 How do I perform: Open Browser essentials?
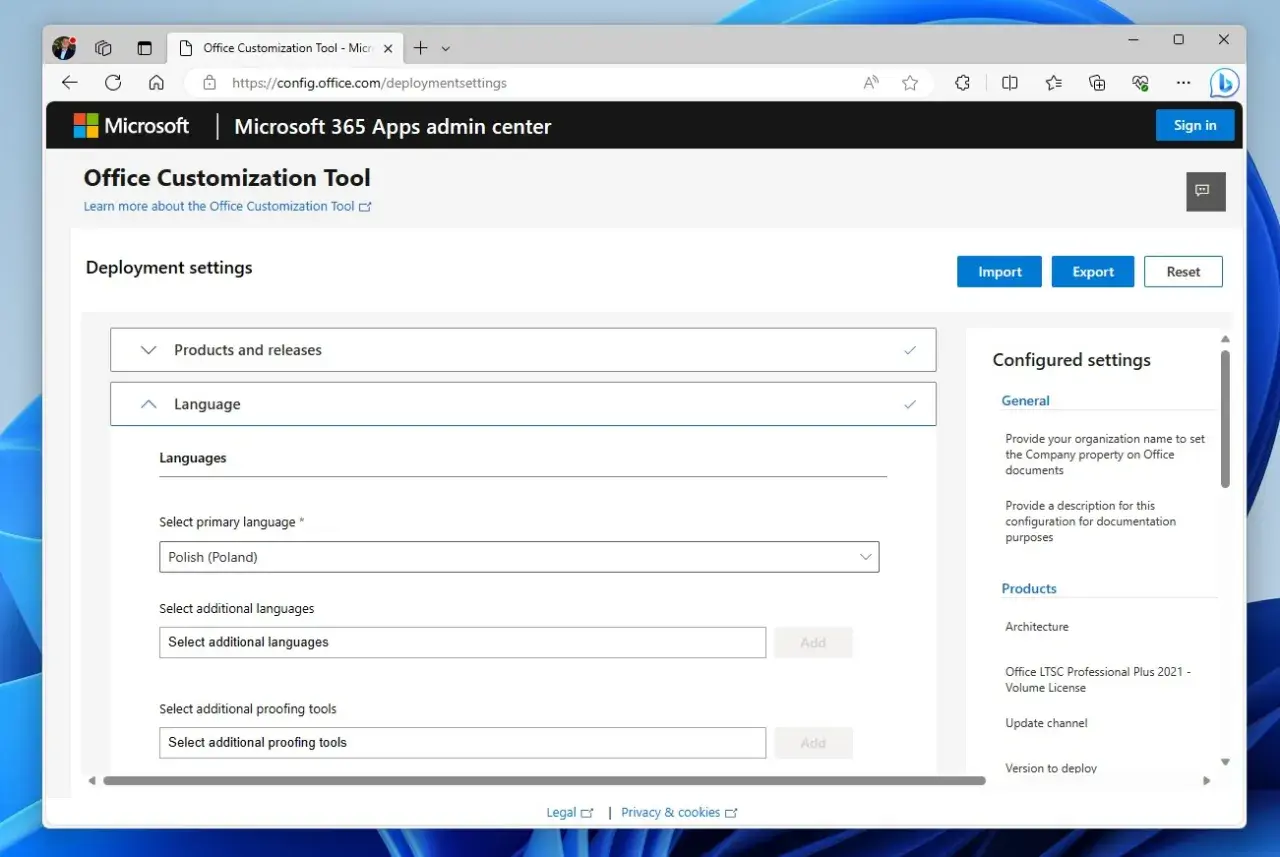1140,83
